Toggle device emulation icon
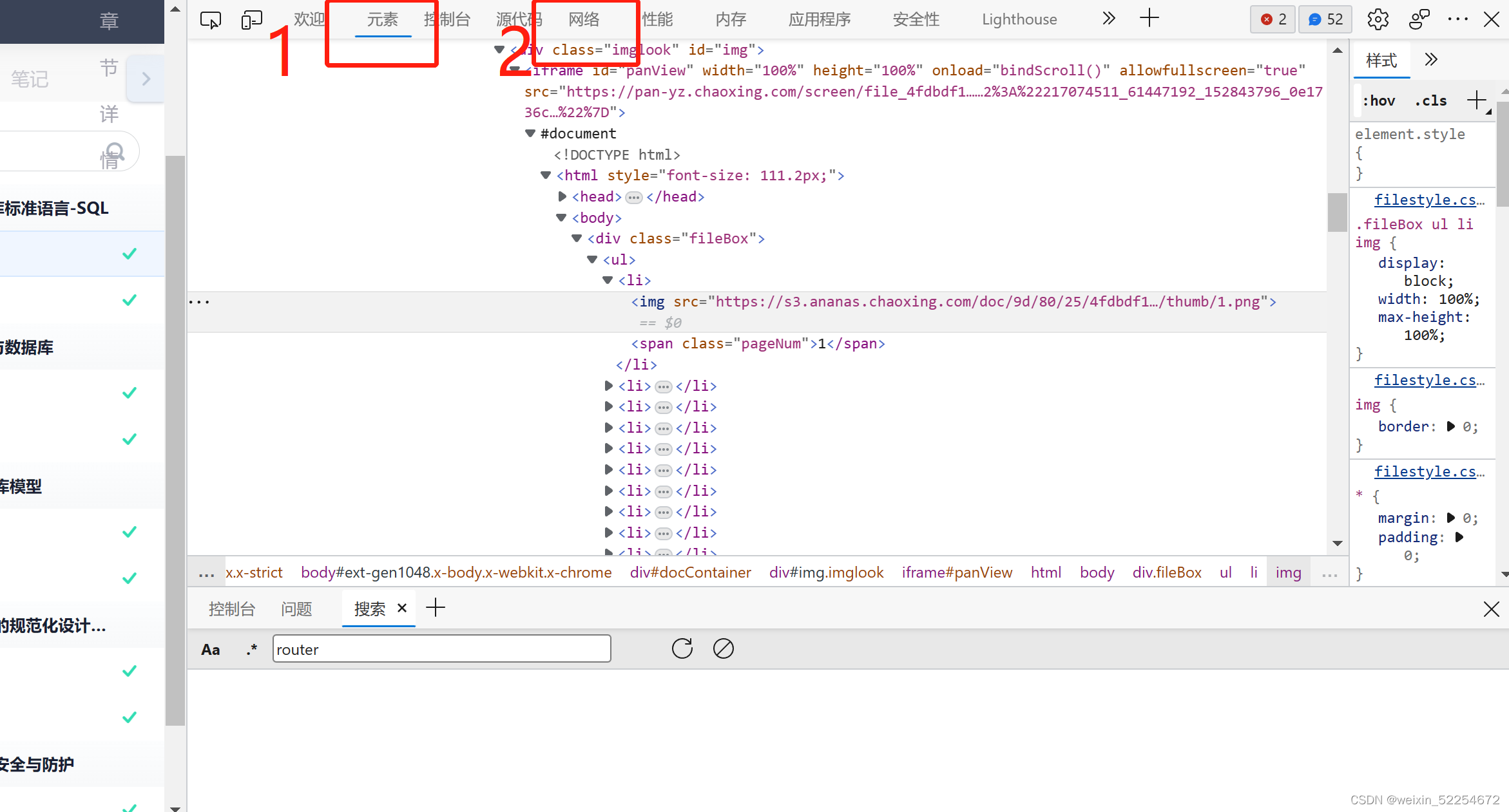The image size is (1509, 812). tap(251, 19)
